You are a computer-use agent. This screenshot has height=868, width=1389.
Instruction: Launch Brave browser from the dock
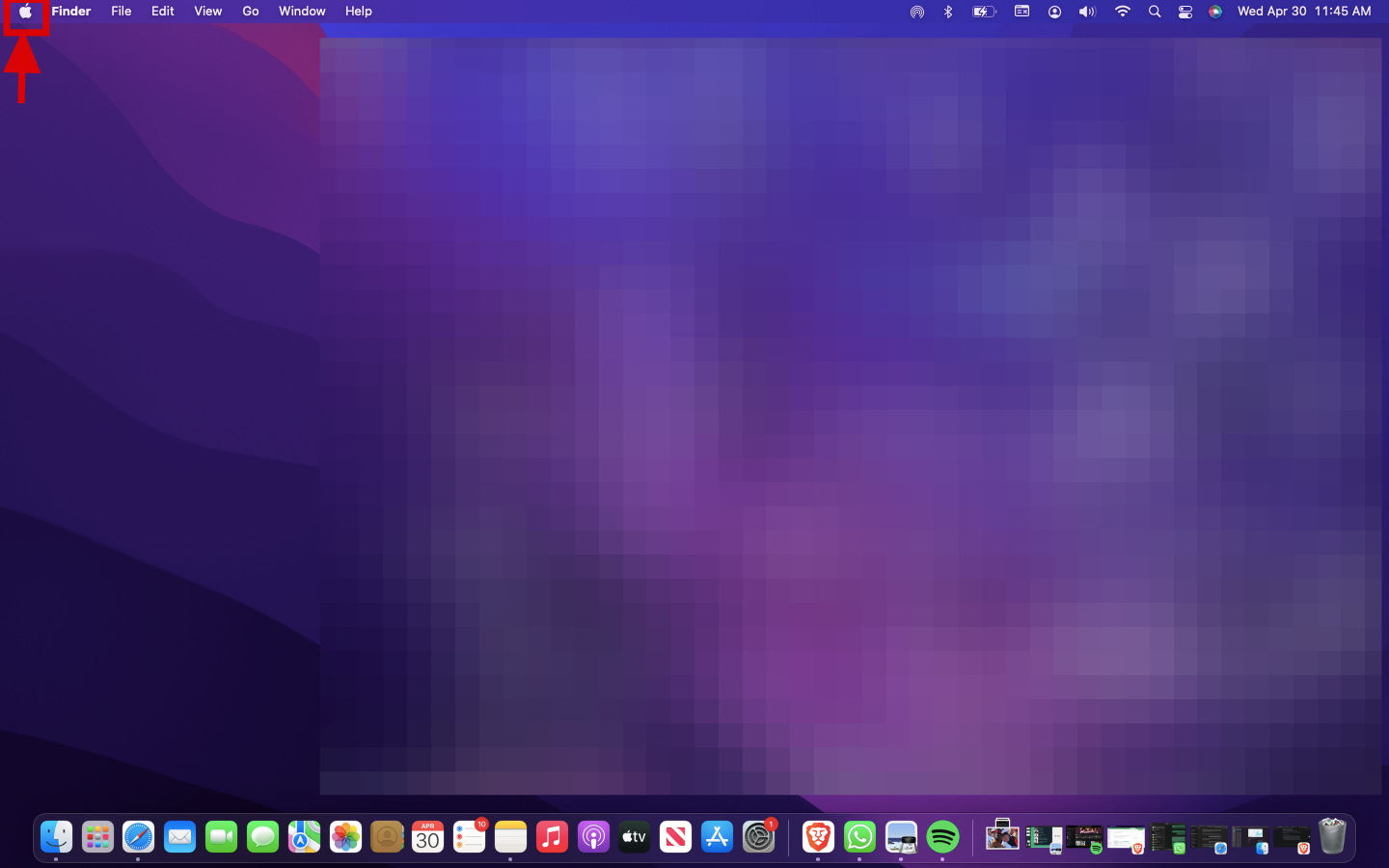click(x=818, y=836)
